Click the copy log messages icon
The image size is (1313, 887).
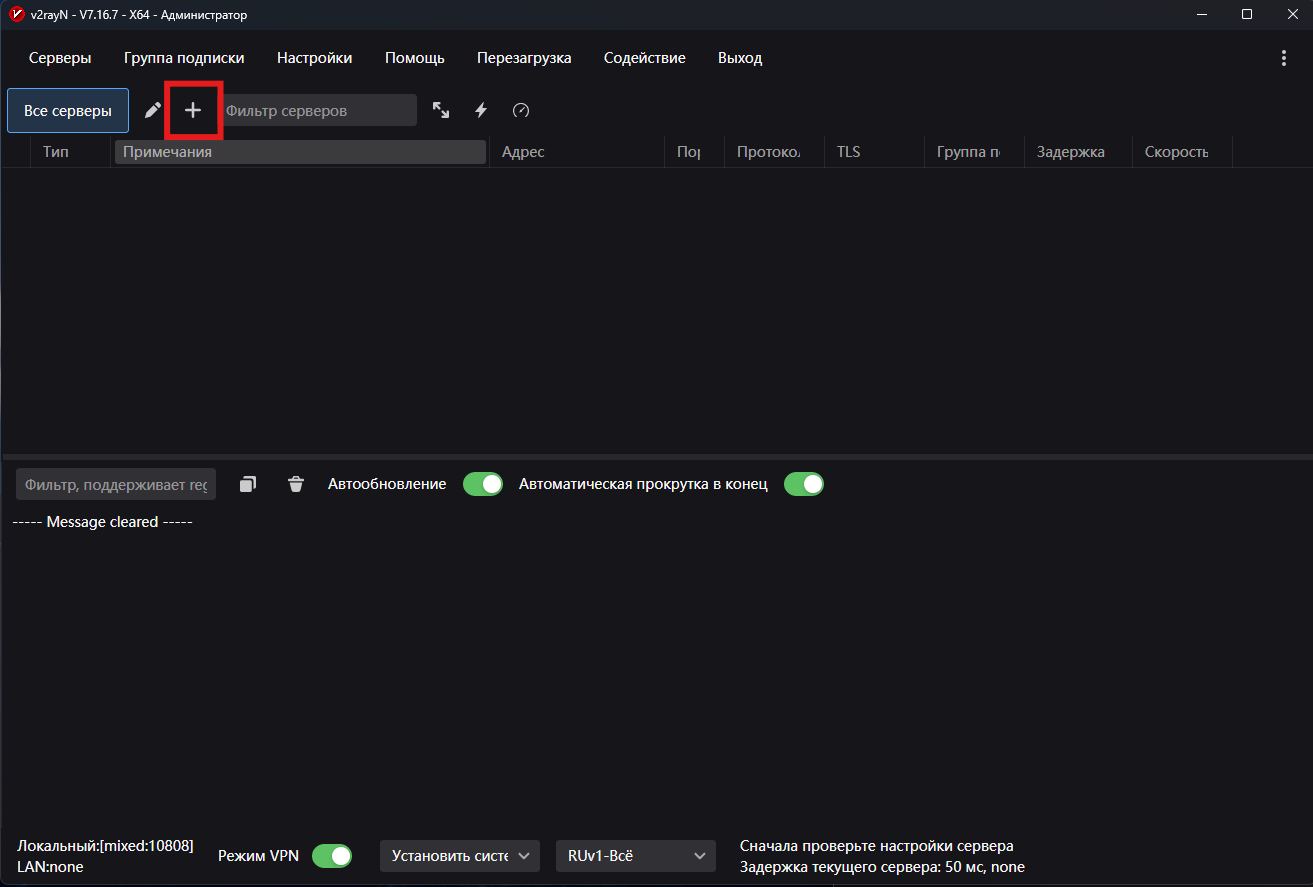(x=248, y=484)
